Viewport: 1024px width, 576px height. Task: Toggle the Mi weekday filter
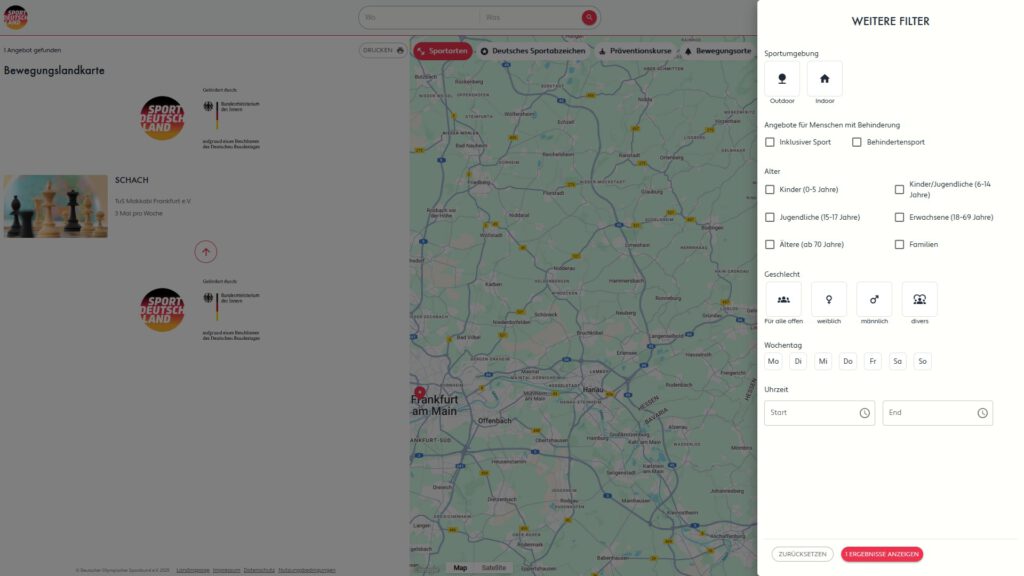[x=823, y=361]
